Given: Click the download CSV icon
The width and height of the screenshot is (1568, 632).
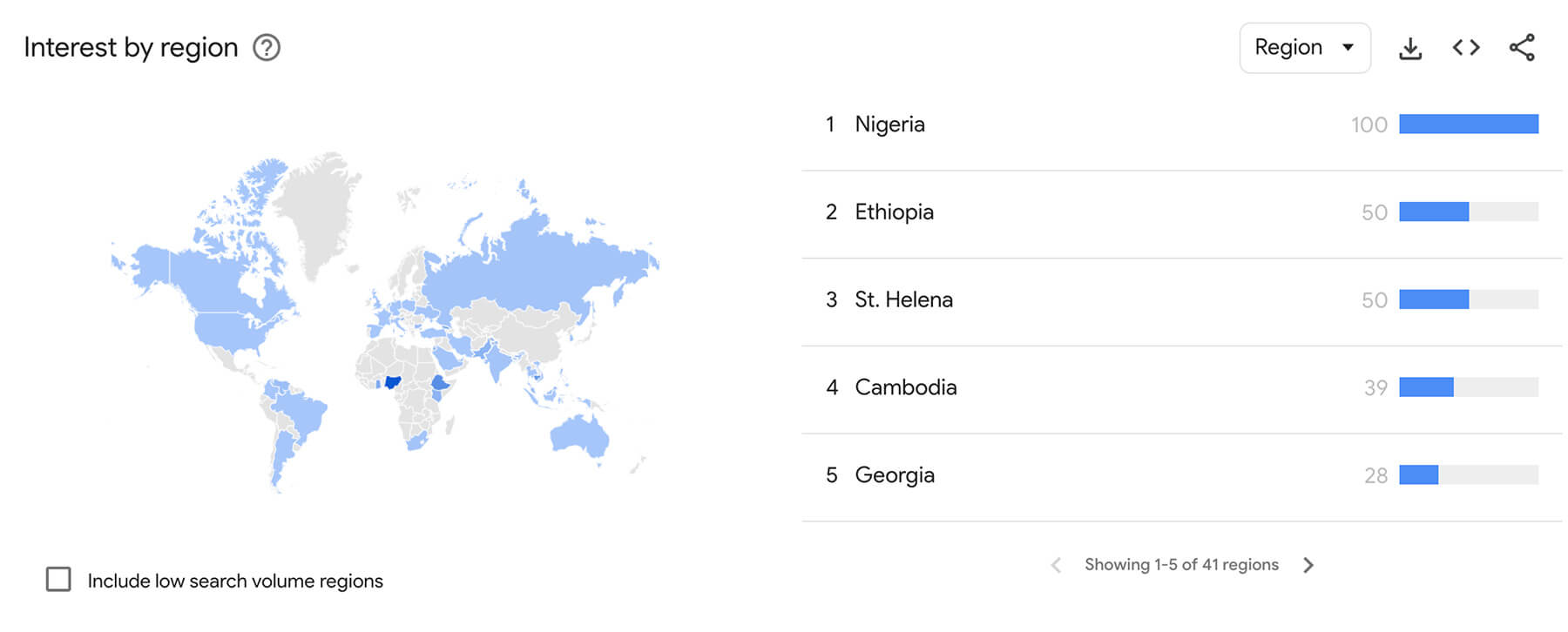Looking at the screenshot, I should (1409, 48).
